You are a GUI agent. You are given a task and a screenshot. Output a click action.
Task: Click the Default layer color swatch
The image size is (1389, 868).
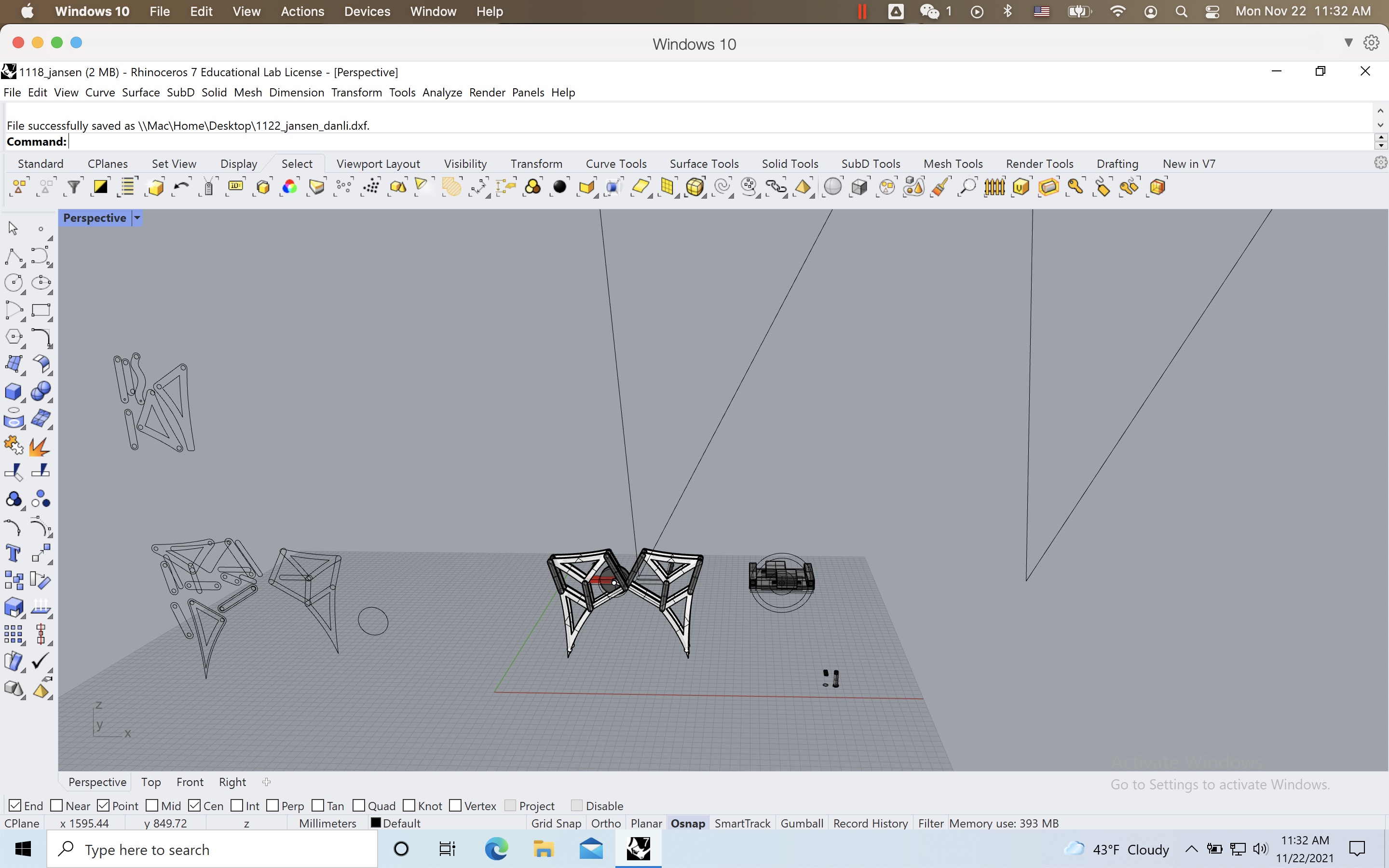coord(376,823)
